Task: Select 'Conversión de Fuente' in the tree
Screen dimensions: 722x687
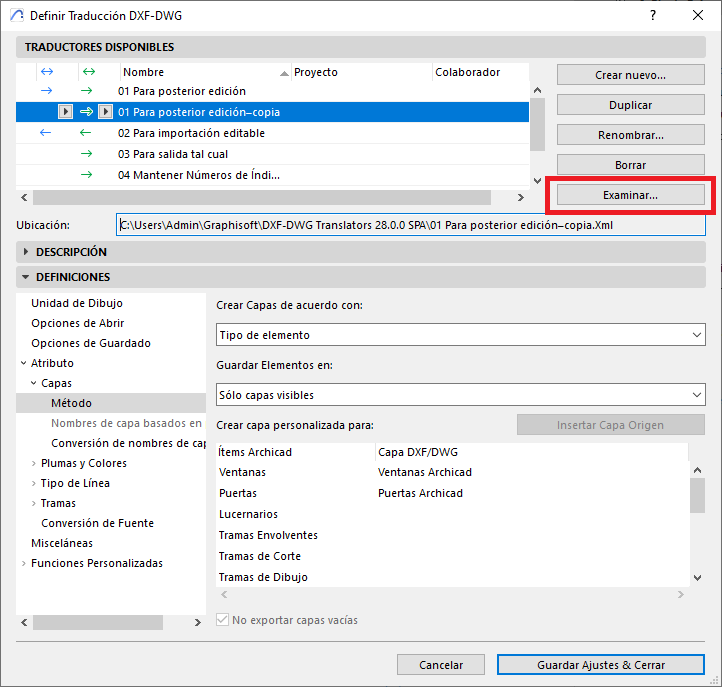Action: [97, 523]
